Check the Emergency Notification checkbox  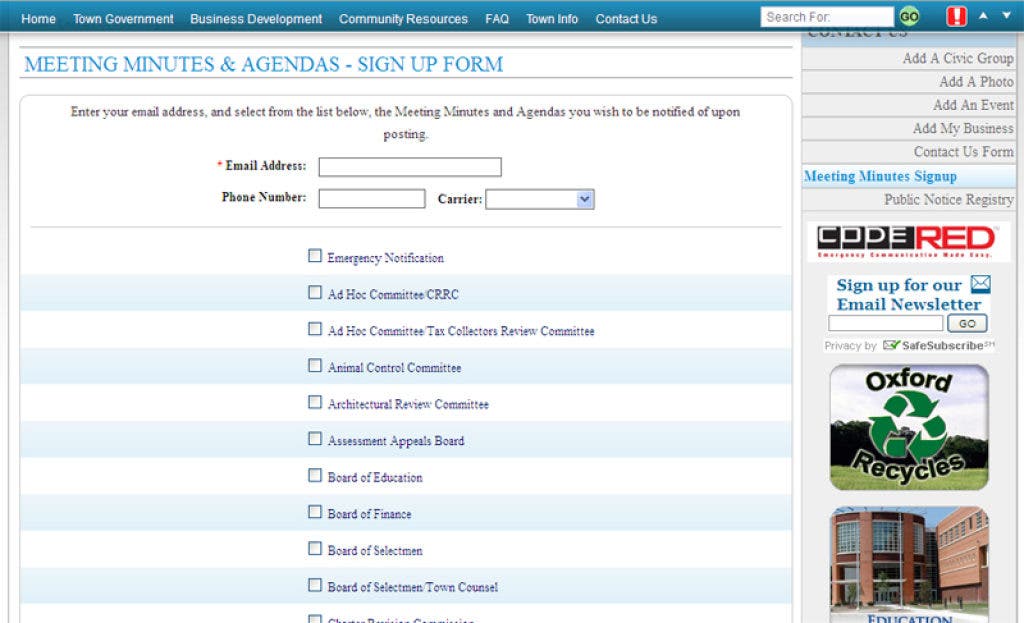pyautogui.click(x=315, y=257)
